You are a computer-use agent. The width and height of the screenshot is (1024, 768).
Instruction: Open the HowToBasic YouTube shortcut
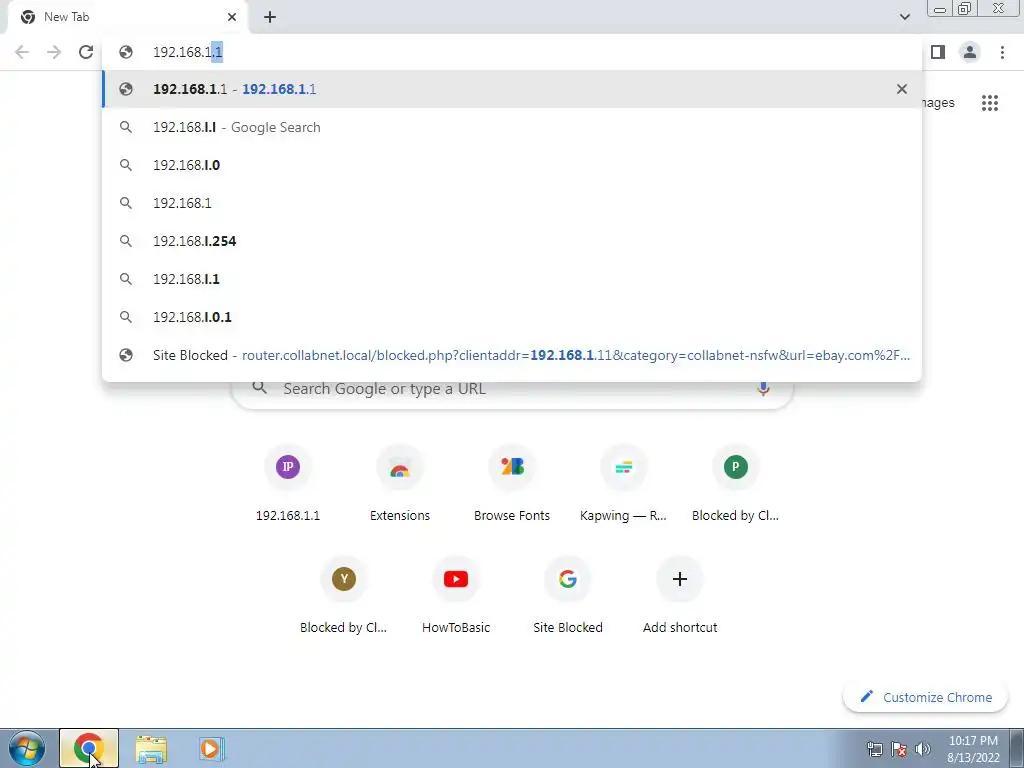456,596
